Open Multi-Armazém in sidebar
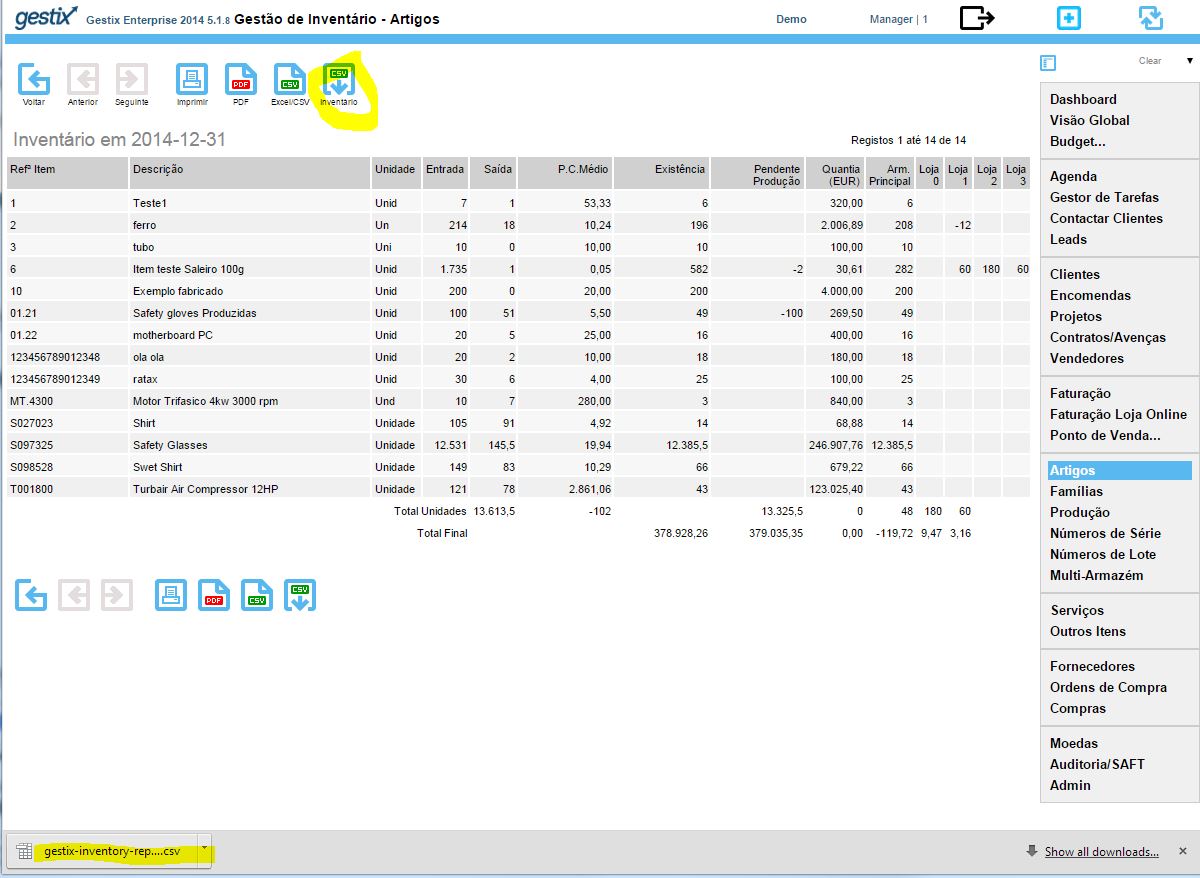The height and width of the screenshot is (878, 1200). click(x=1096, y=575)
